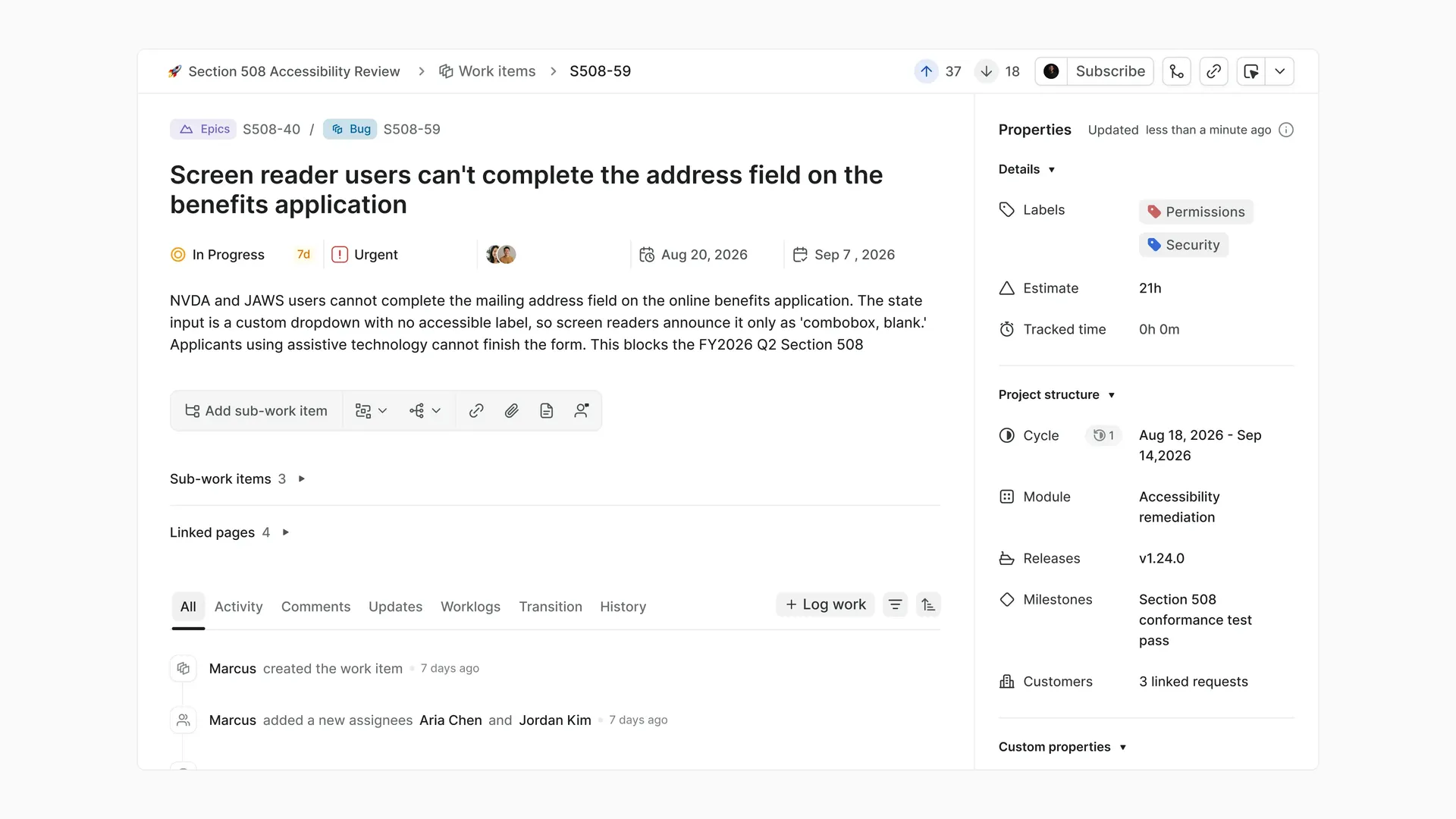Change the In Progress state

(218, 255)
